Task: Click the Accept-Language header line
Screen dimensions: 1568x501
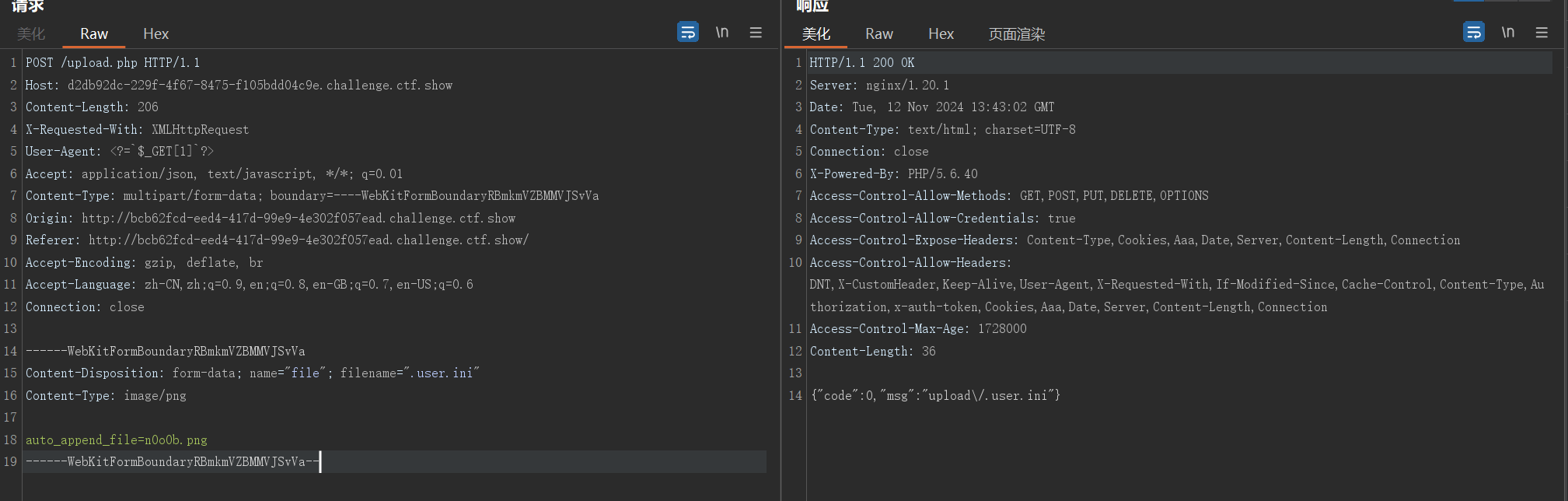Action: click(249, 284)
